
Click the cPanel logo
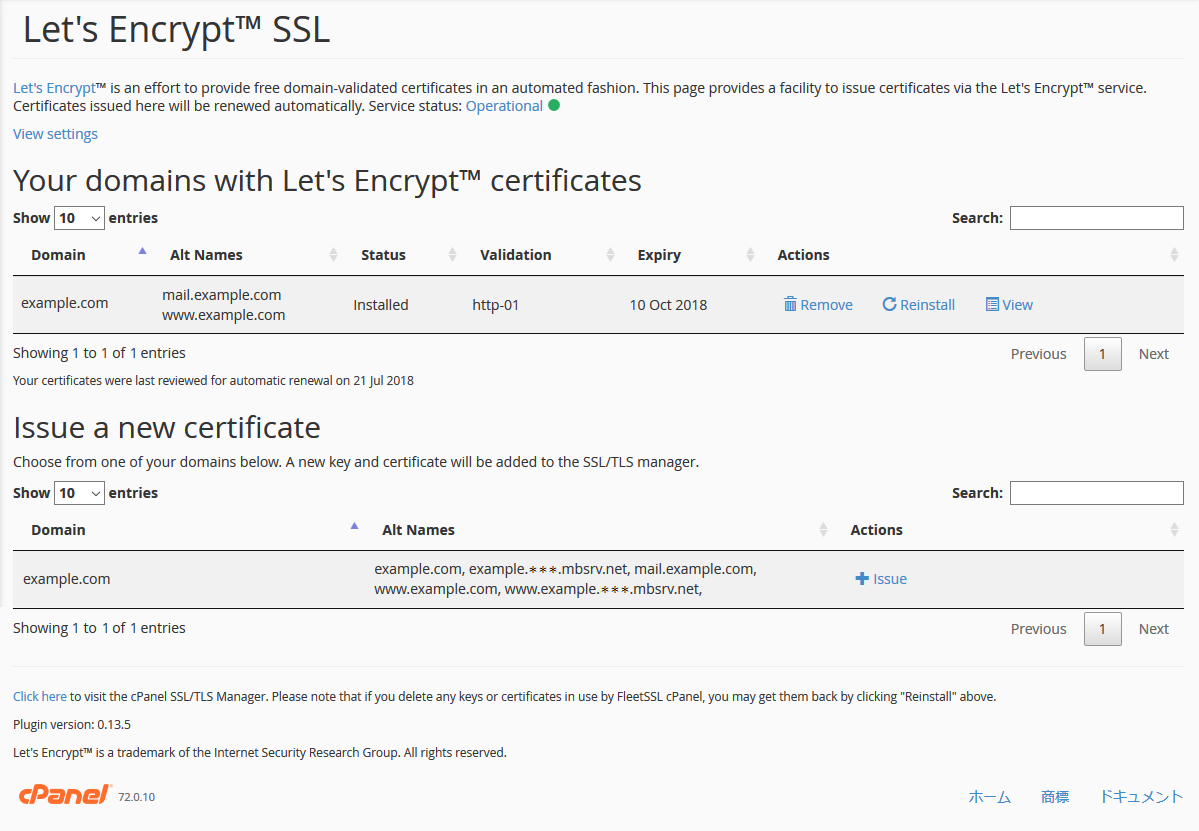(x=64, y=795)
